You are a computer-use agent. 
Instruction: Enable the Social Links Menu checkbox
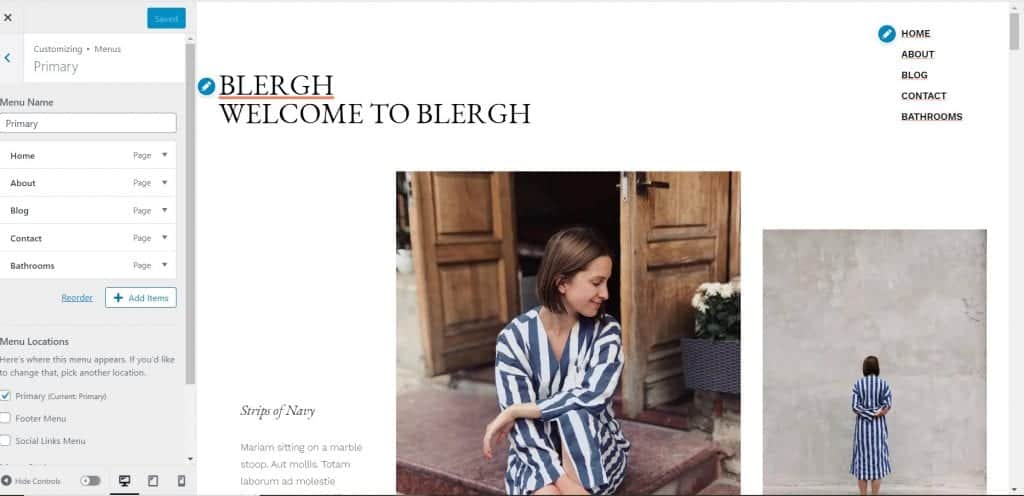point(5,441)
